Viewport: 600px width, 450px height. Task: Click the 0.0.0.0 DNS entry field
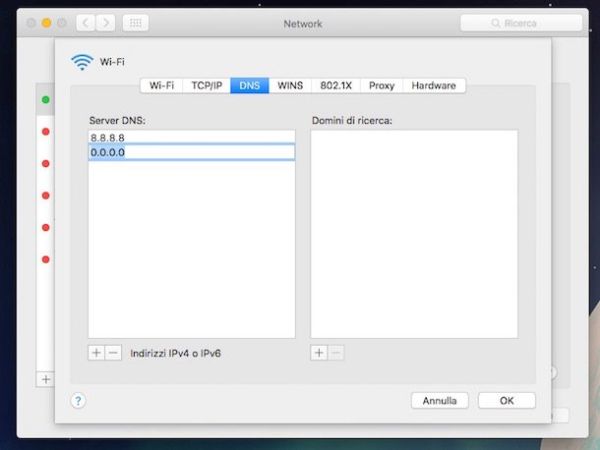[x=191, y=152]
